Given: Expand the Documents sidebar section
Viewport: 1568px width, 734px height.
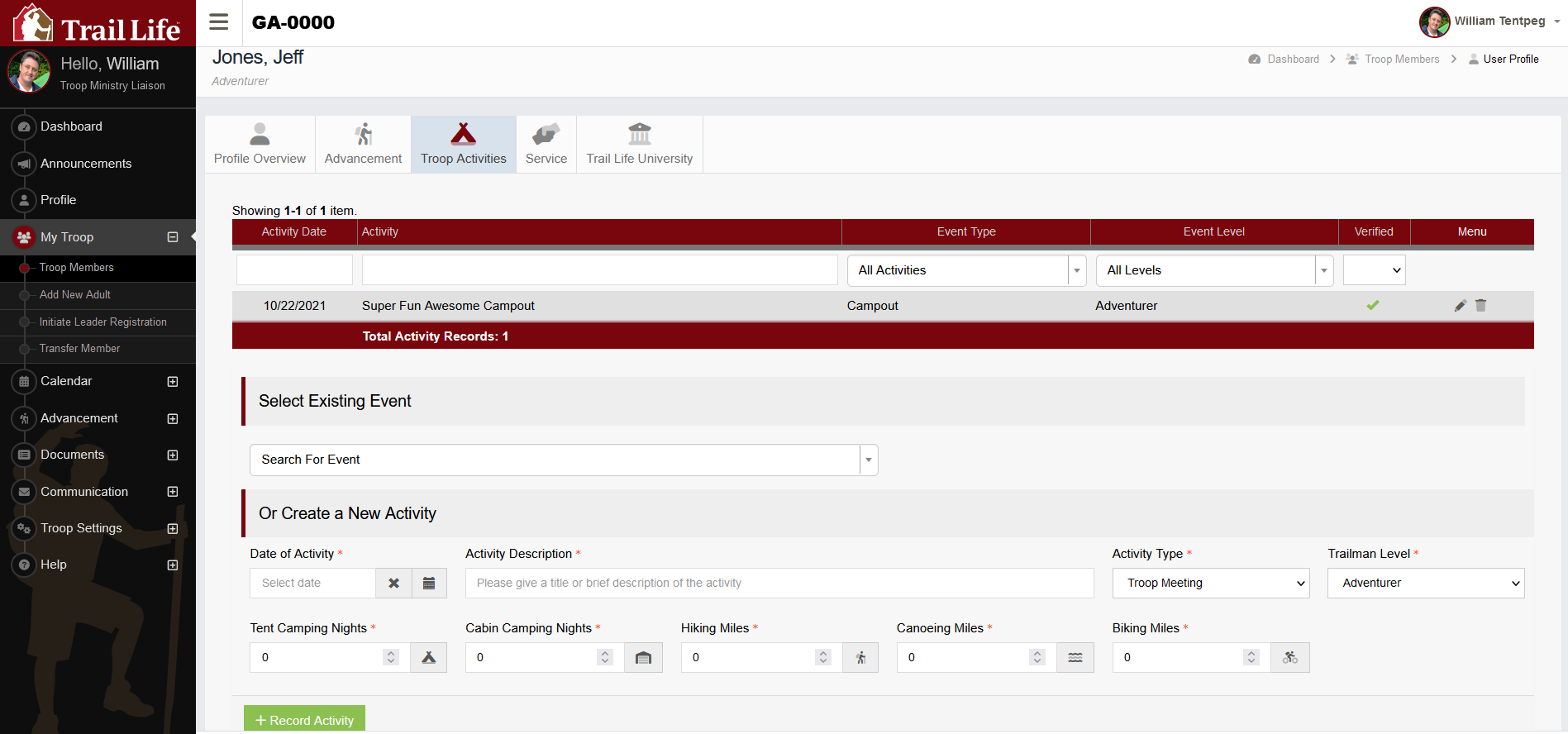Looking at the screenshot, I should point(173,455).
